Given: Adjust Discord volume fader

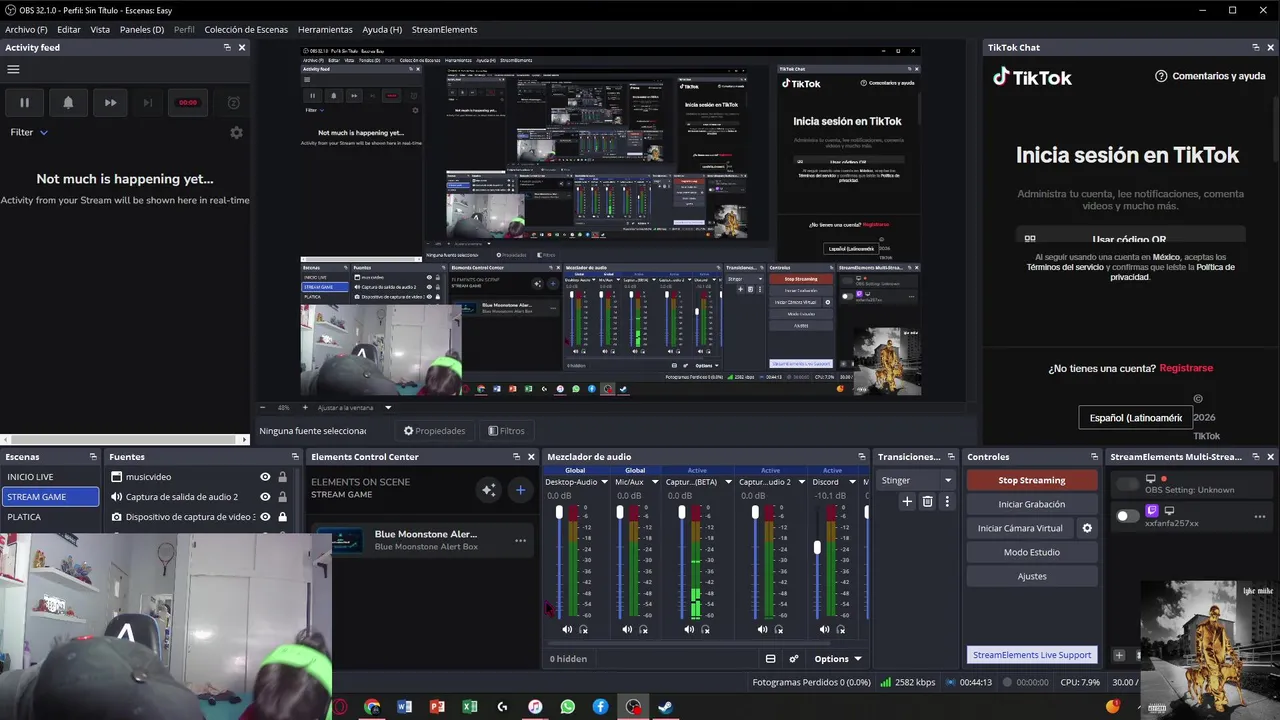Looking at the screenshot, I should tap(817, 548).
